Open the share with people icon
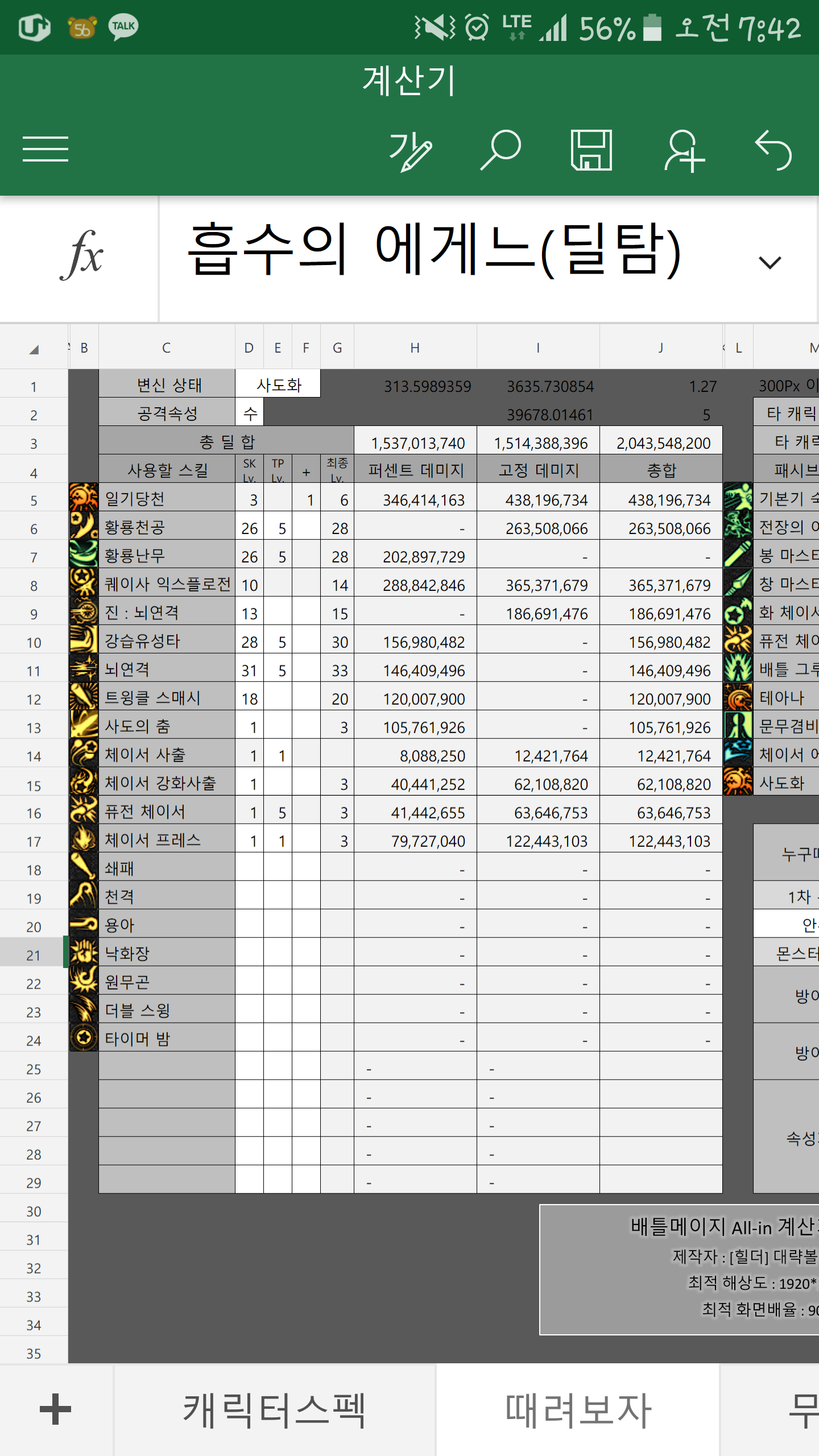 coord(684,151)
